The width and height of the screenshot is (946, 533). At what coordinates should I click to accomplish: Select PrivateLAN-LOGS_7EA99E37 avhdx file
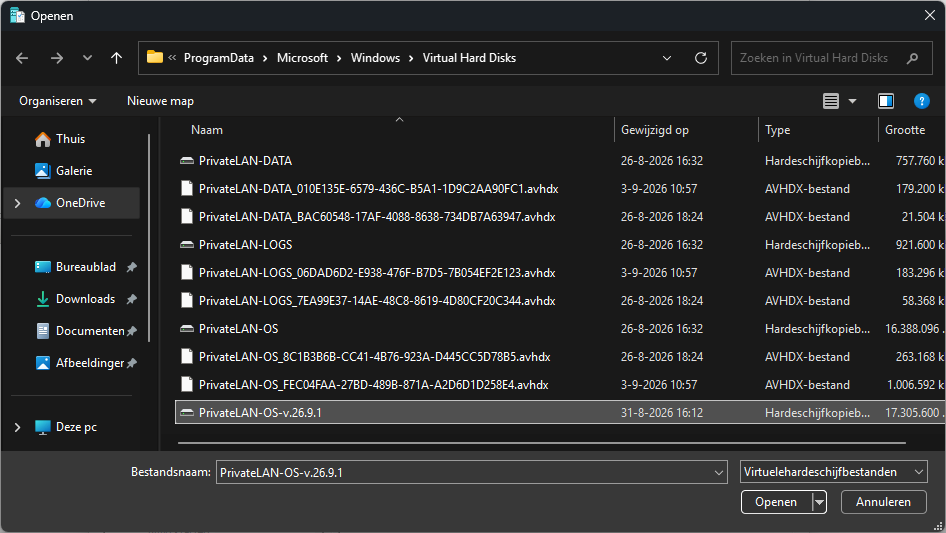click(560, 301)
